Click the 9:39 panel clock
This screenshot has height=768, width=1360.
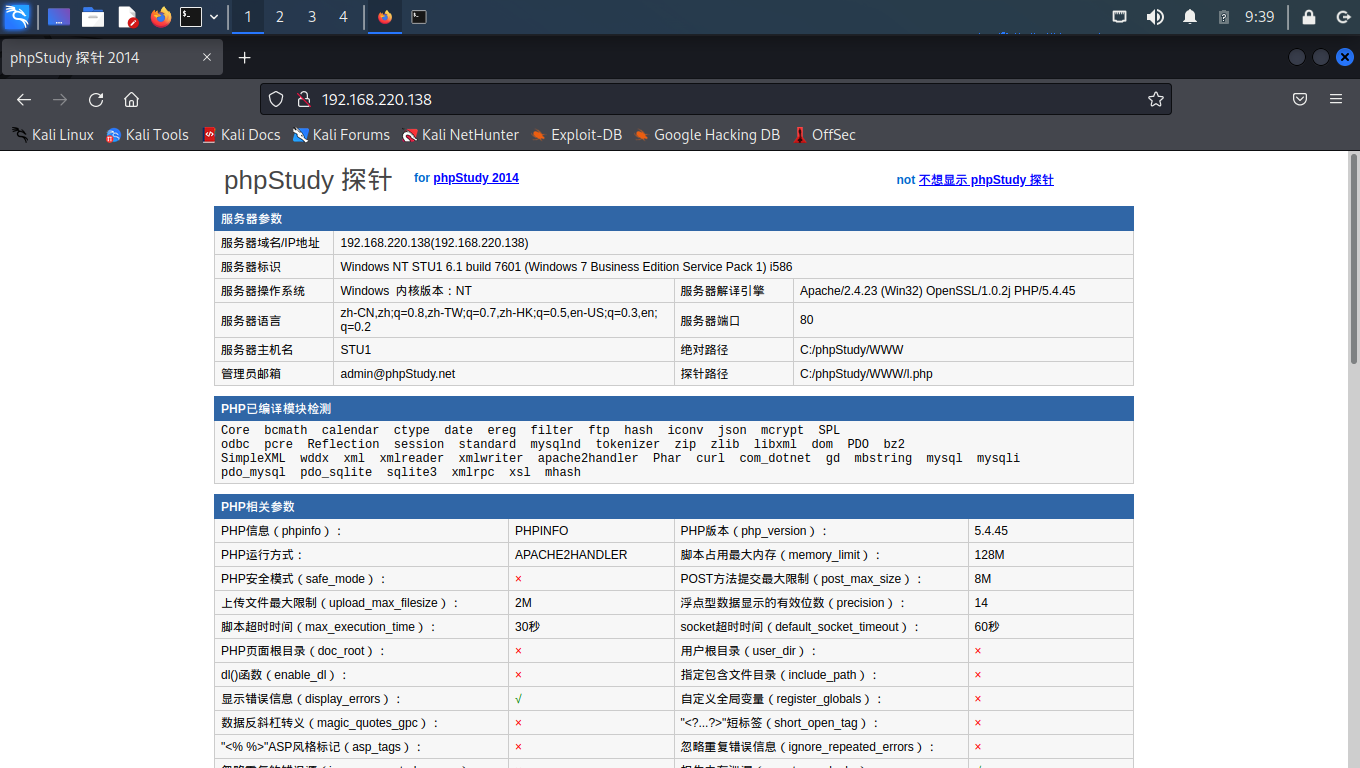[1259, 16]
